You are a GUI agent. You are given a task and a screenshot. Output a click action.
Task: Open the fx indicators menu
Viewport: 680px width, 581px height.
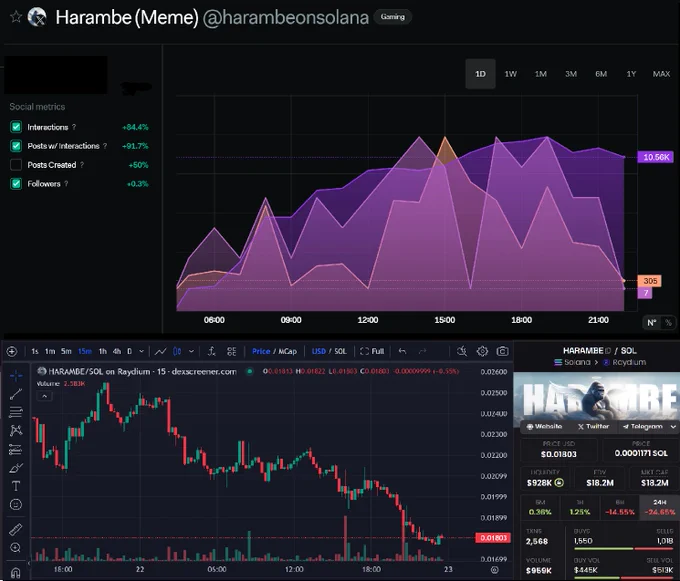tap(212, 351)
